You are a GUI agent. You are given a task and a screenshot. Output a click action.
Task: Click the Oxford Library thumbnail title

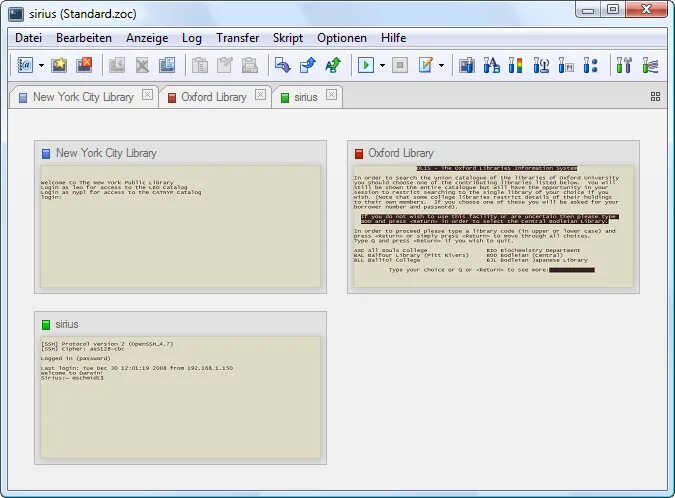(400, 153)
